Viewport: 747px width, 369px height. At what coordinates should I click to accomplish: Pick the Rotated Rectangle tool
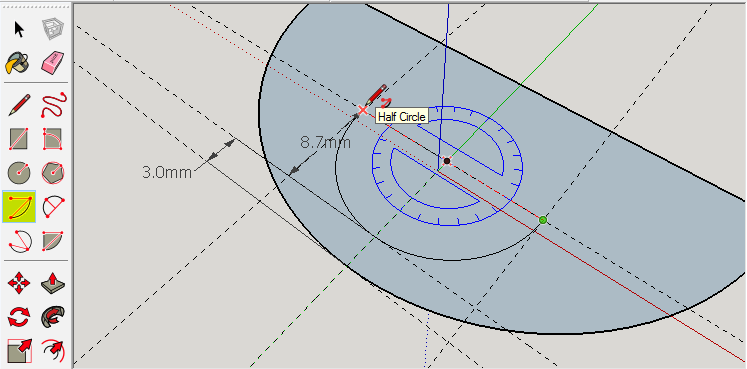[53, 139]
